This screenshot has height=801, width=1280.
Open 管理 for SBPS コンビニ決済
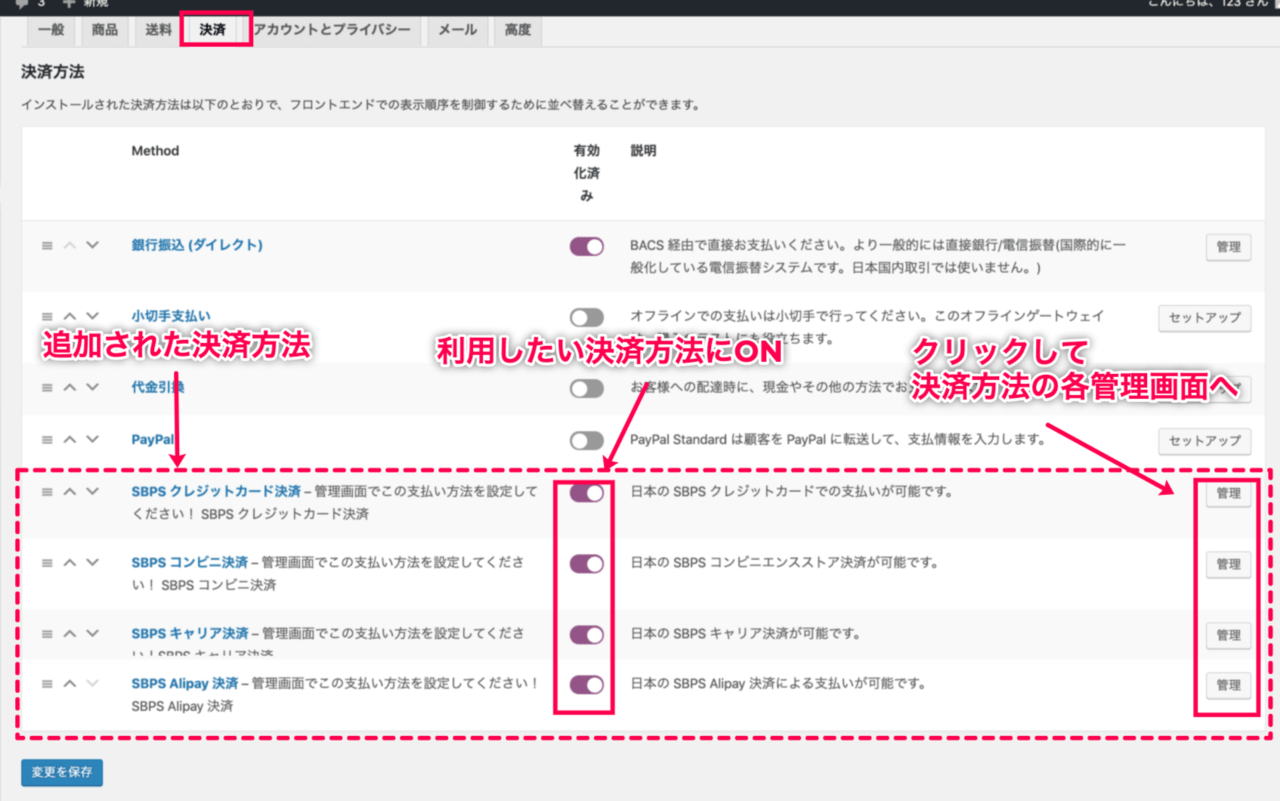pos(1228,565)
